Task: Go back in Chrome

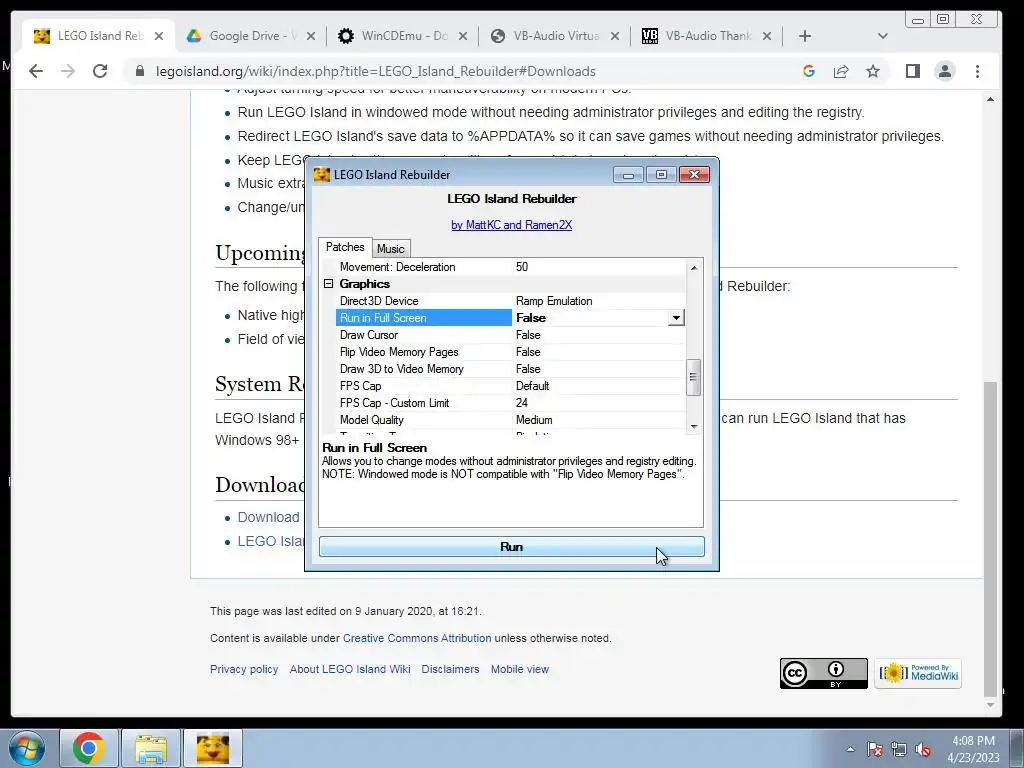Action: (x=36, y=71)
